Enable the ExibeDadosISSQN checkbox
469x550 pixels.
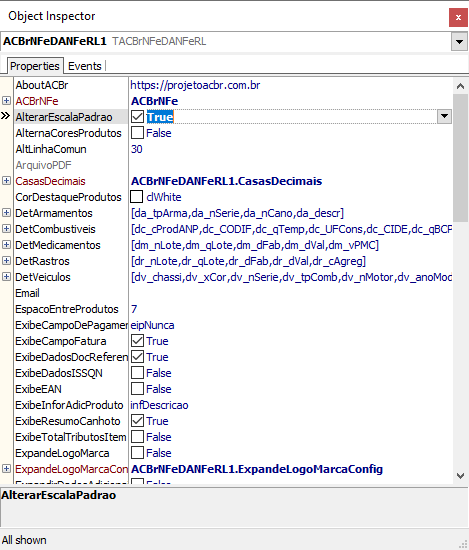[137, 373]
